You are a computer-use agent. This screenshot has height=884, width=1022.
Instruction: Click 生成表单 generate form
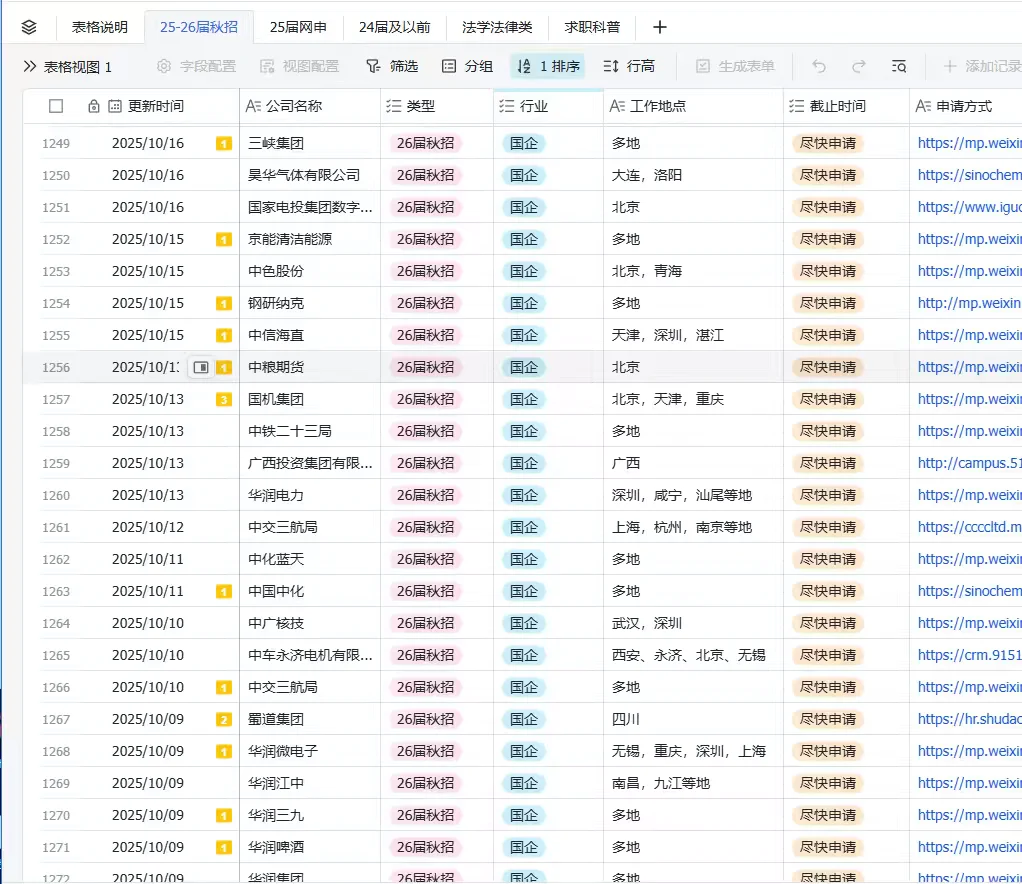(735, 66)
